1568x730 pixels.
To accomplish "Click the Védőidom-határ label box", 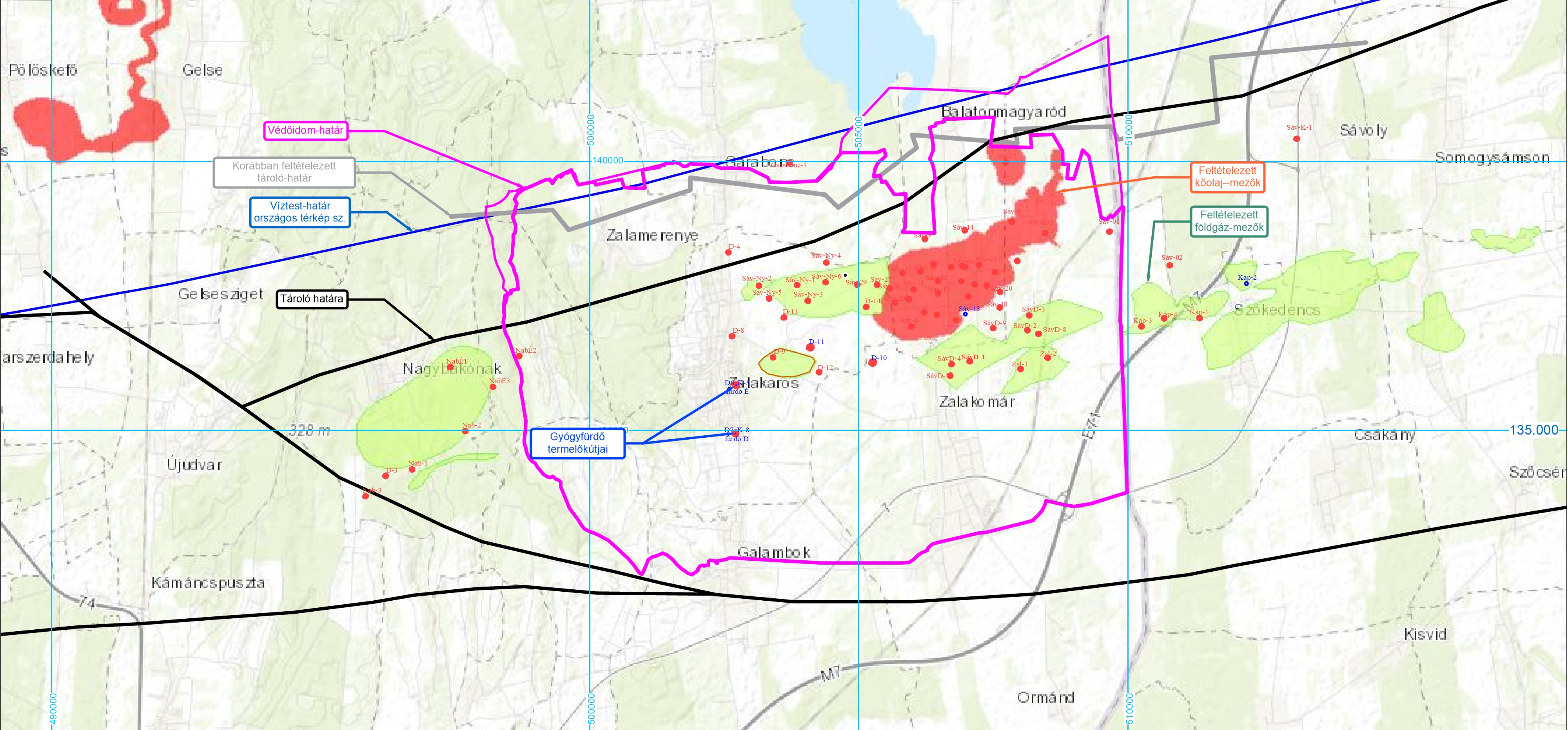I will coord(306,130).
